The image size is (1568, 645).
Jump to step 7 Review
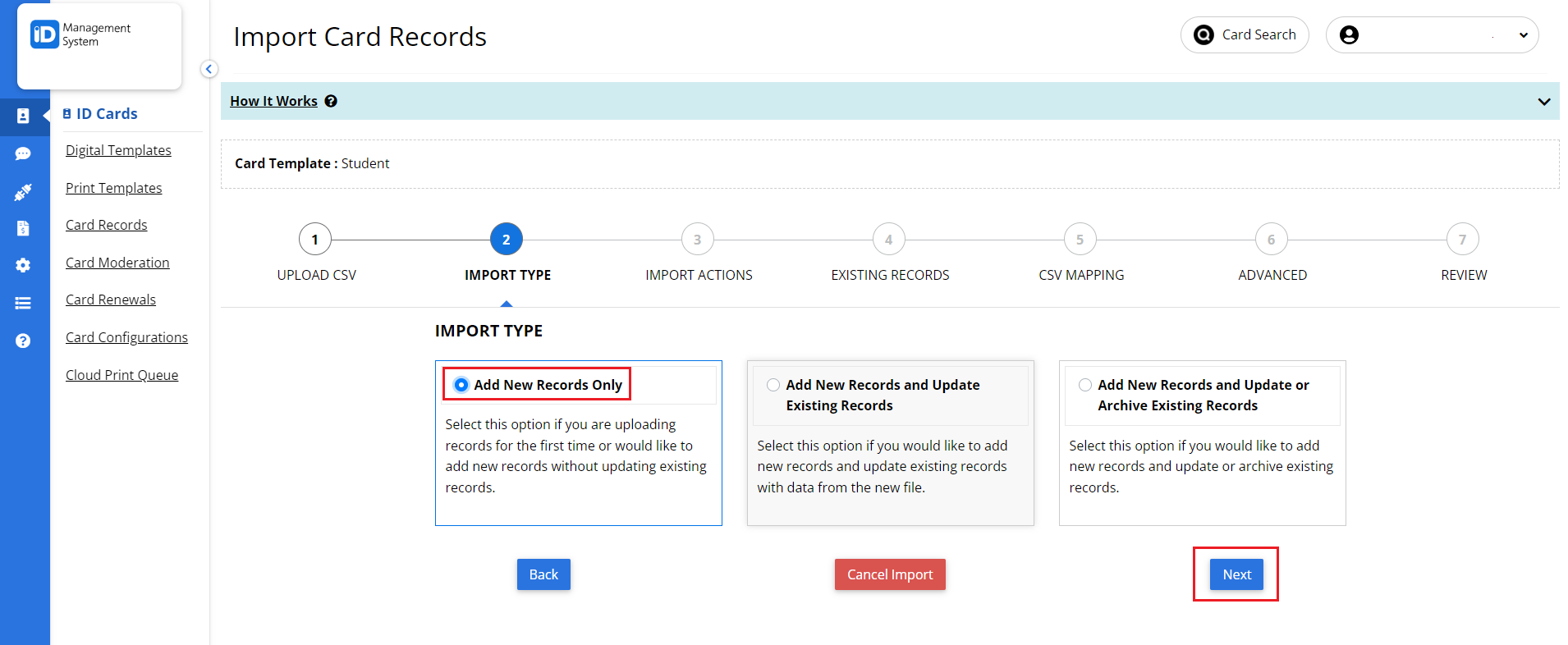[1463, 240]
